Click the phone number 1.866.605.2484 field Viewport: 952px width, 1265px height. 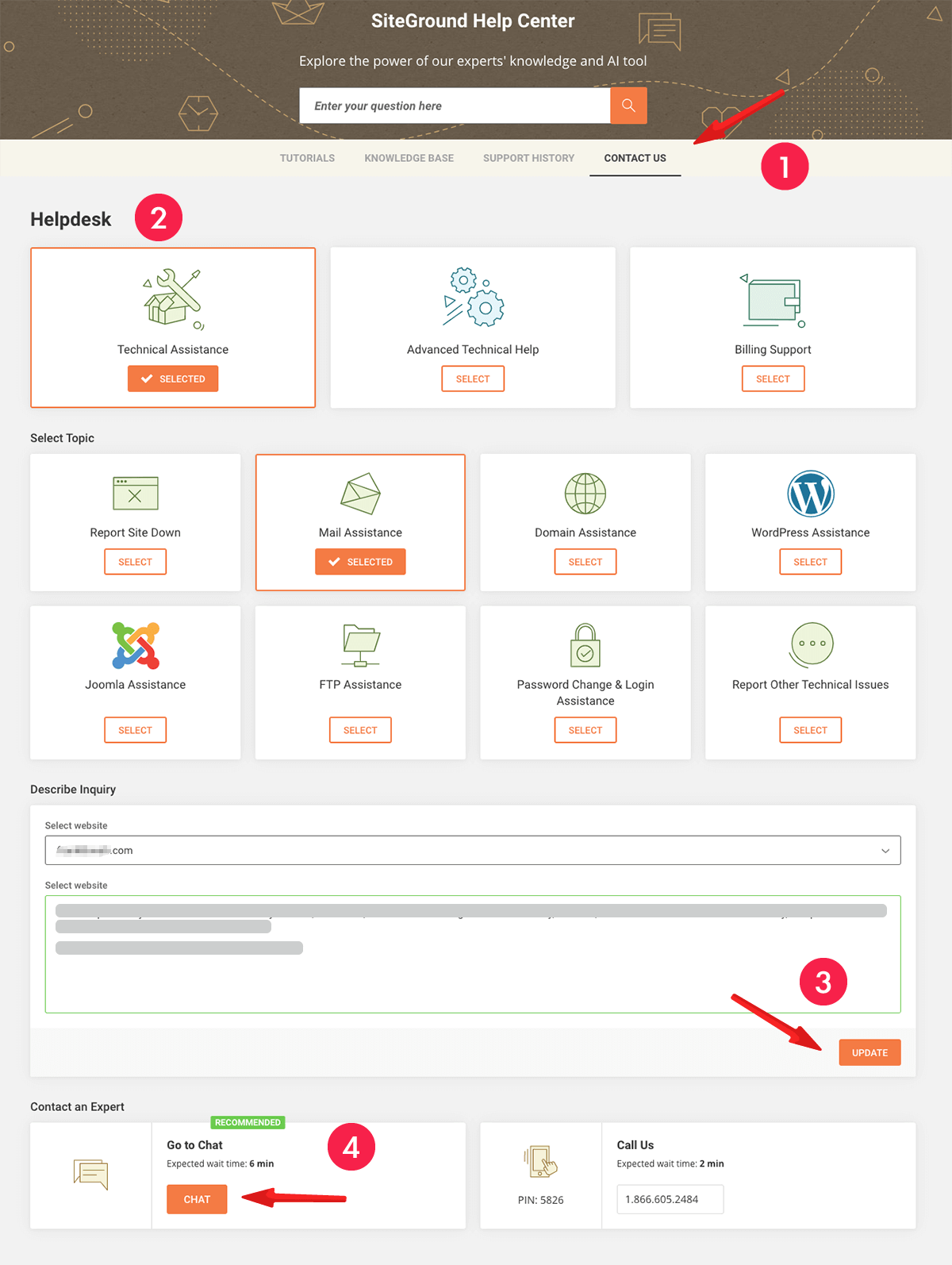[670, 1199]
